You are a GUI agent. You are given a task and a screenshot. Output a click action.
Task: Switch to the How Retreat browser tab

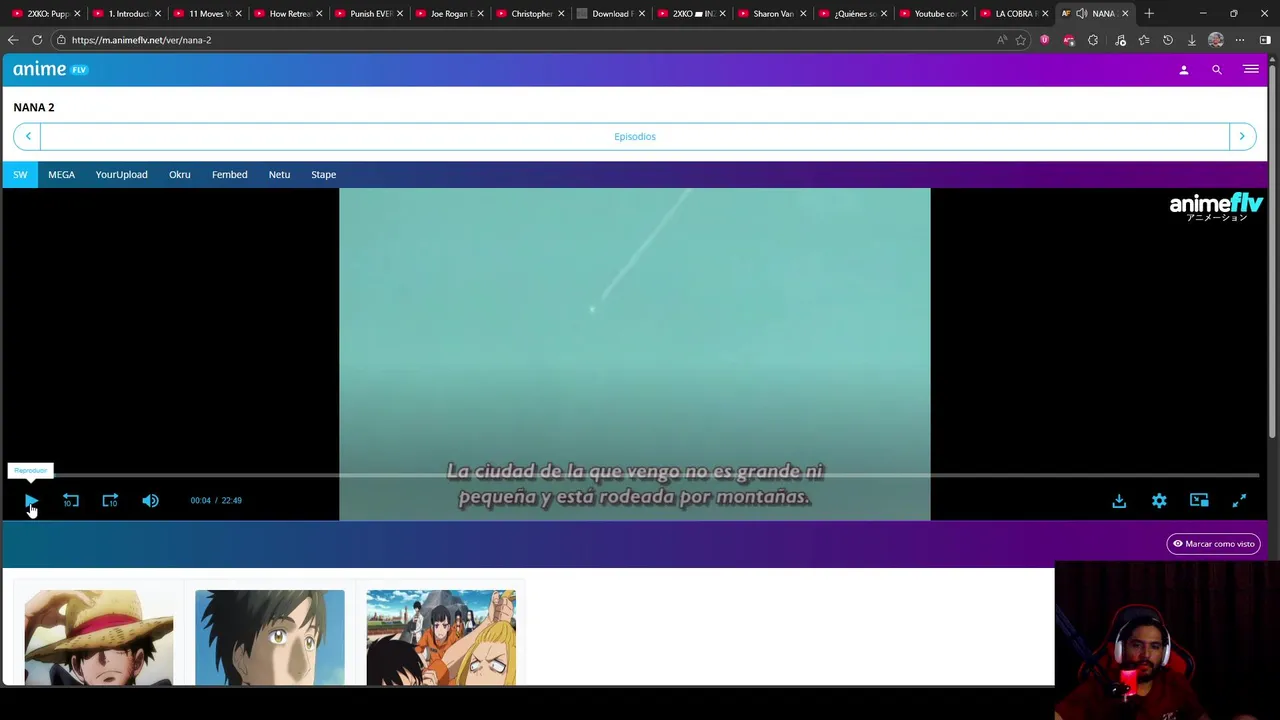coord(290,13)
